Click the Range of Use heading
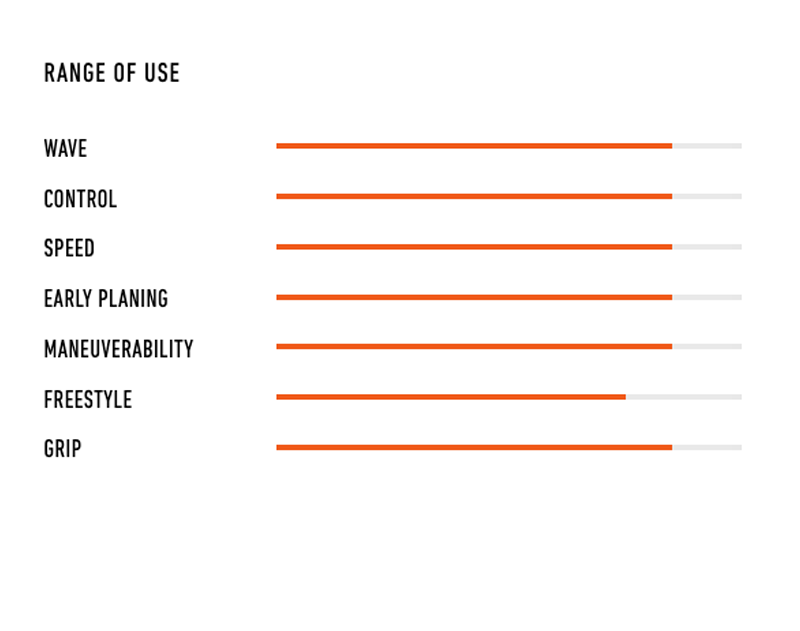Viewport: 800px width, 631px height. pyautogui.click(x=111, y=73)
